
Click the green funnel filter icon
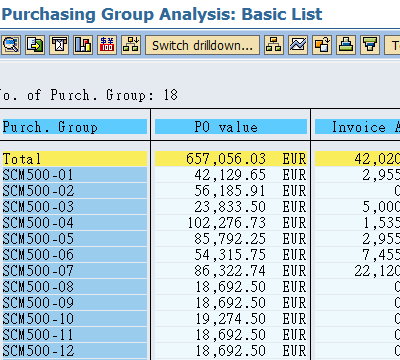(370, 45)
